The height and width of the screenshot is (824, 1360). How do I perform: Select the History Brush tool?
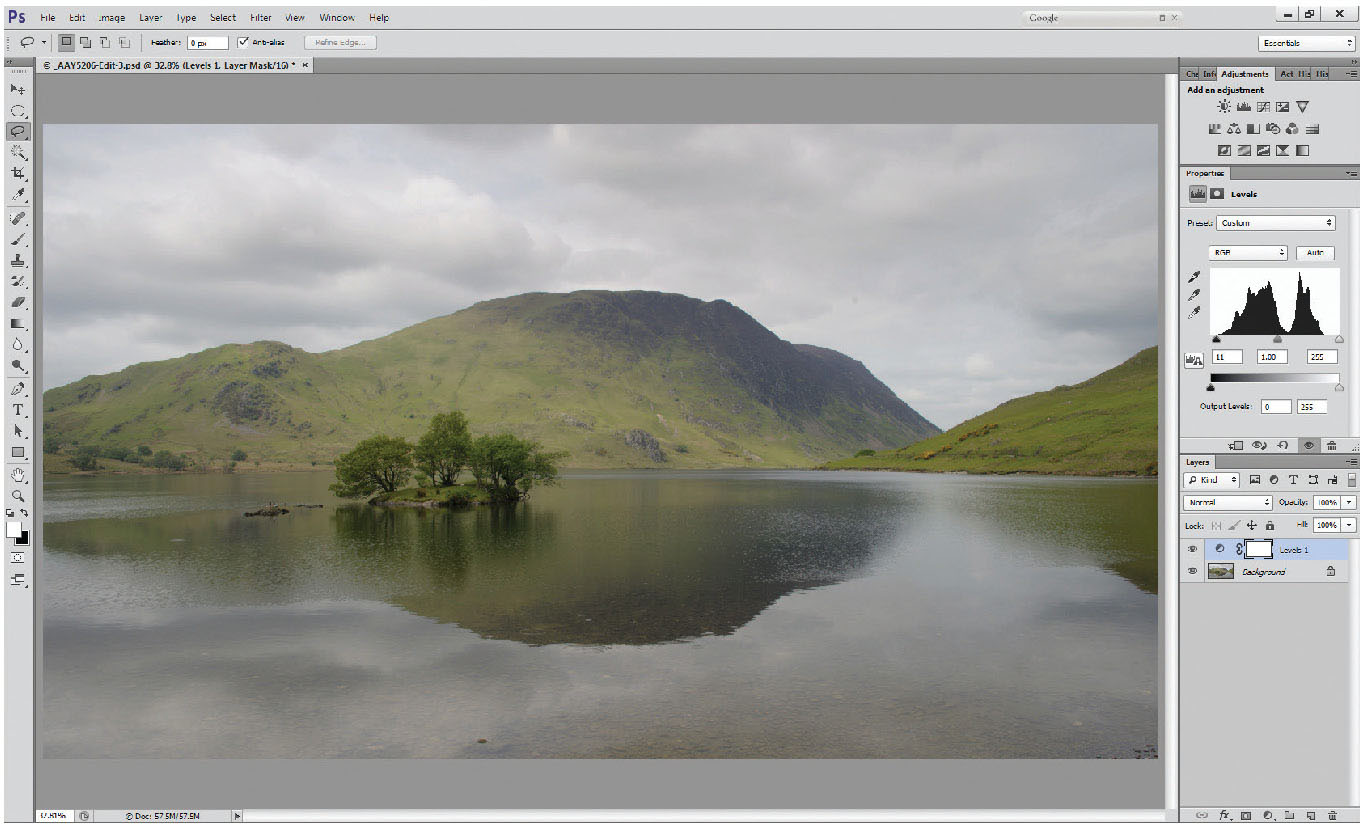click(x=18, y=281)
